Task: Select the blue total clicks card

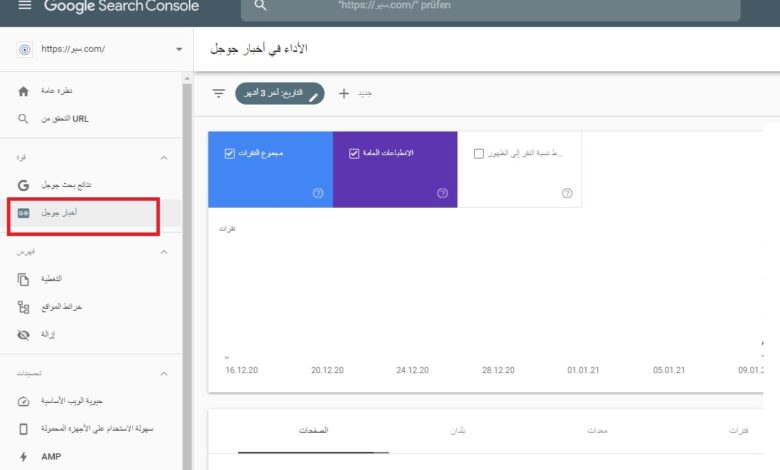Action: [x=271, y=170]
